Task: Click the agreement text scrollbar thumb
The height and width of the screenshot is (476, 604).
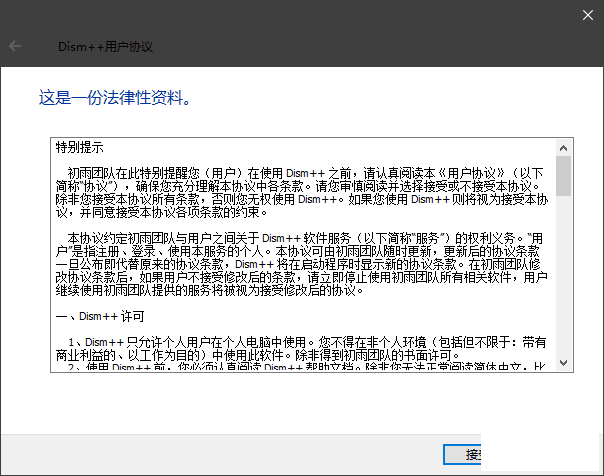Action: 563,176
